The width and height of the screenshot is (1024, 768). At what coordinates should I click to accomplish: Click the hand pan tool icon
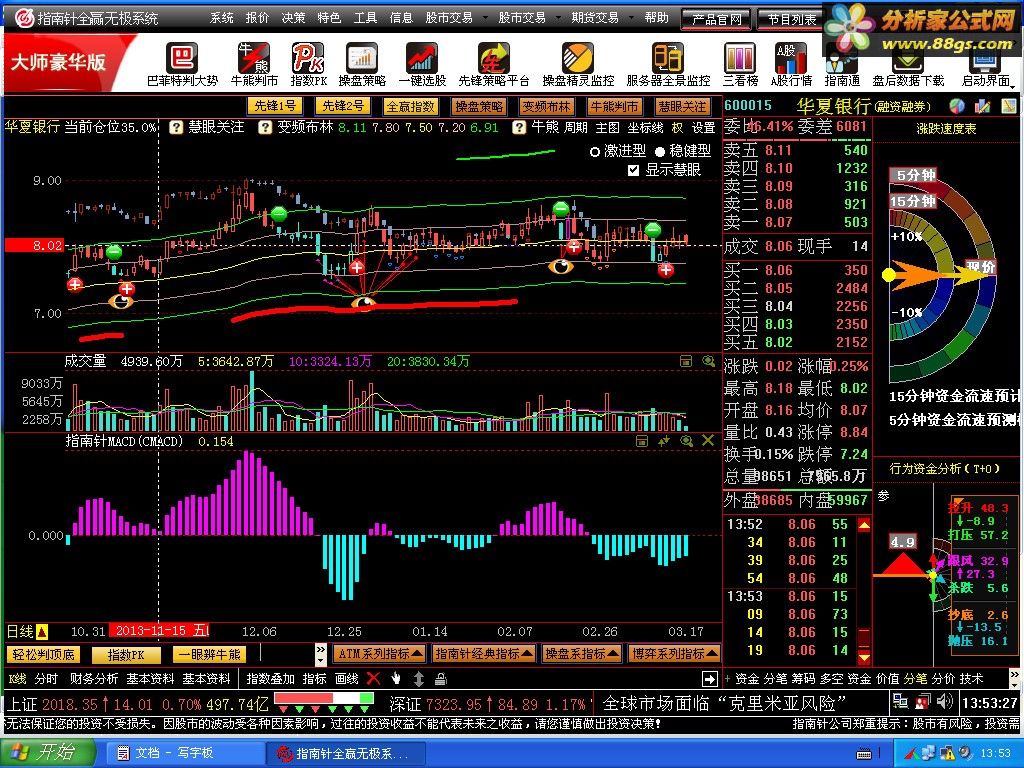(x=396, y=679)
